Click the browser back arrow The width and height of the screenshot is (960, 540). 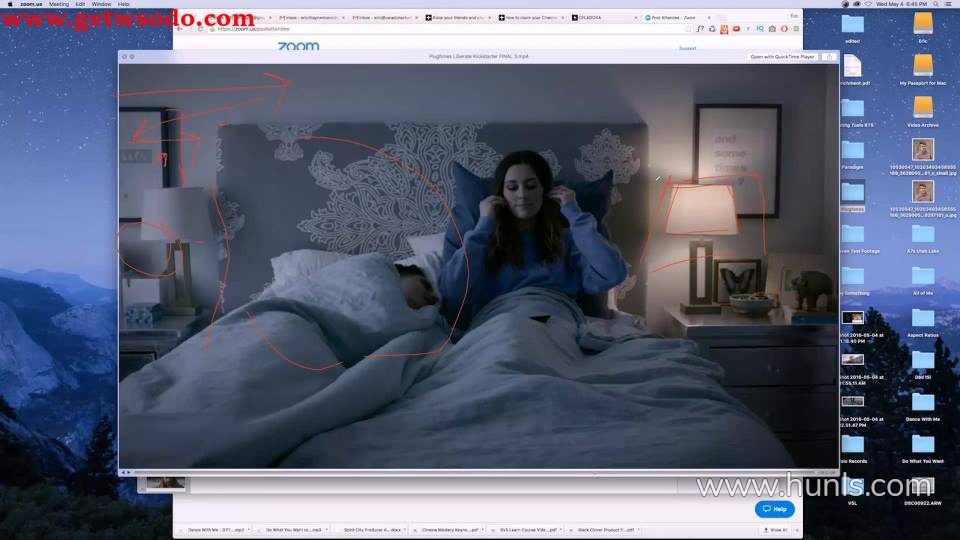click(x=179, y=29)
